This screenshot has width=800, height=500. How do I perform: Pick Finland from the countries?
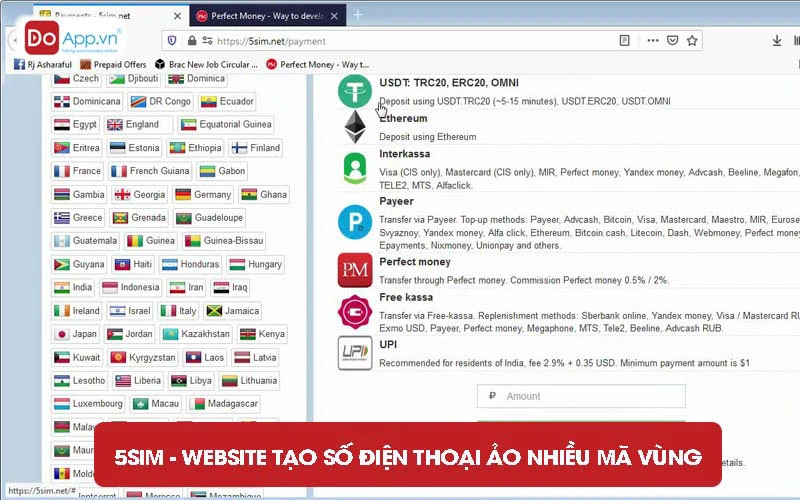click(x=256, y=148)
